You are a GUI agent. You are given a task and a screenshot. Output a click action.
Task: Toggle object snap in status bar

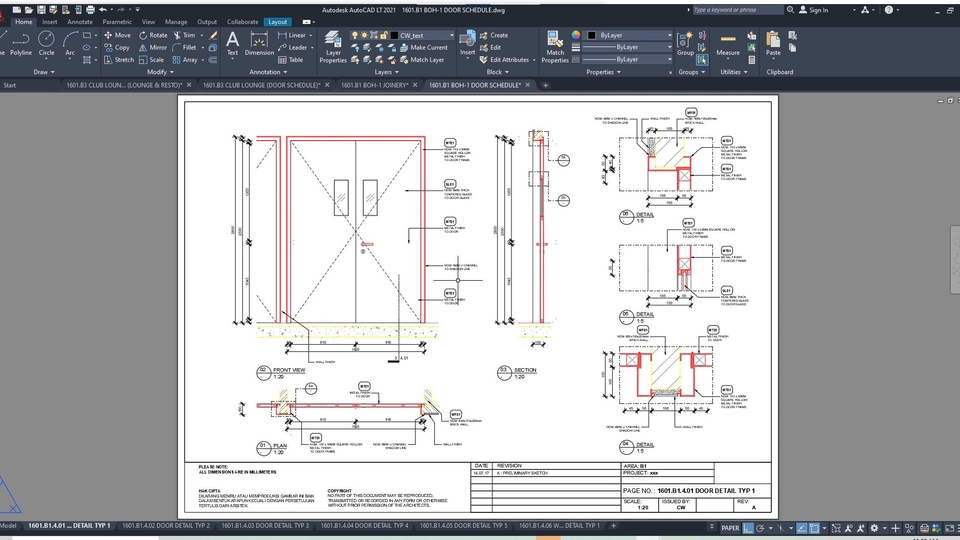(814, 528)
